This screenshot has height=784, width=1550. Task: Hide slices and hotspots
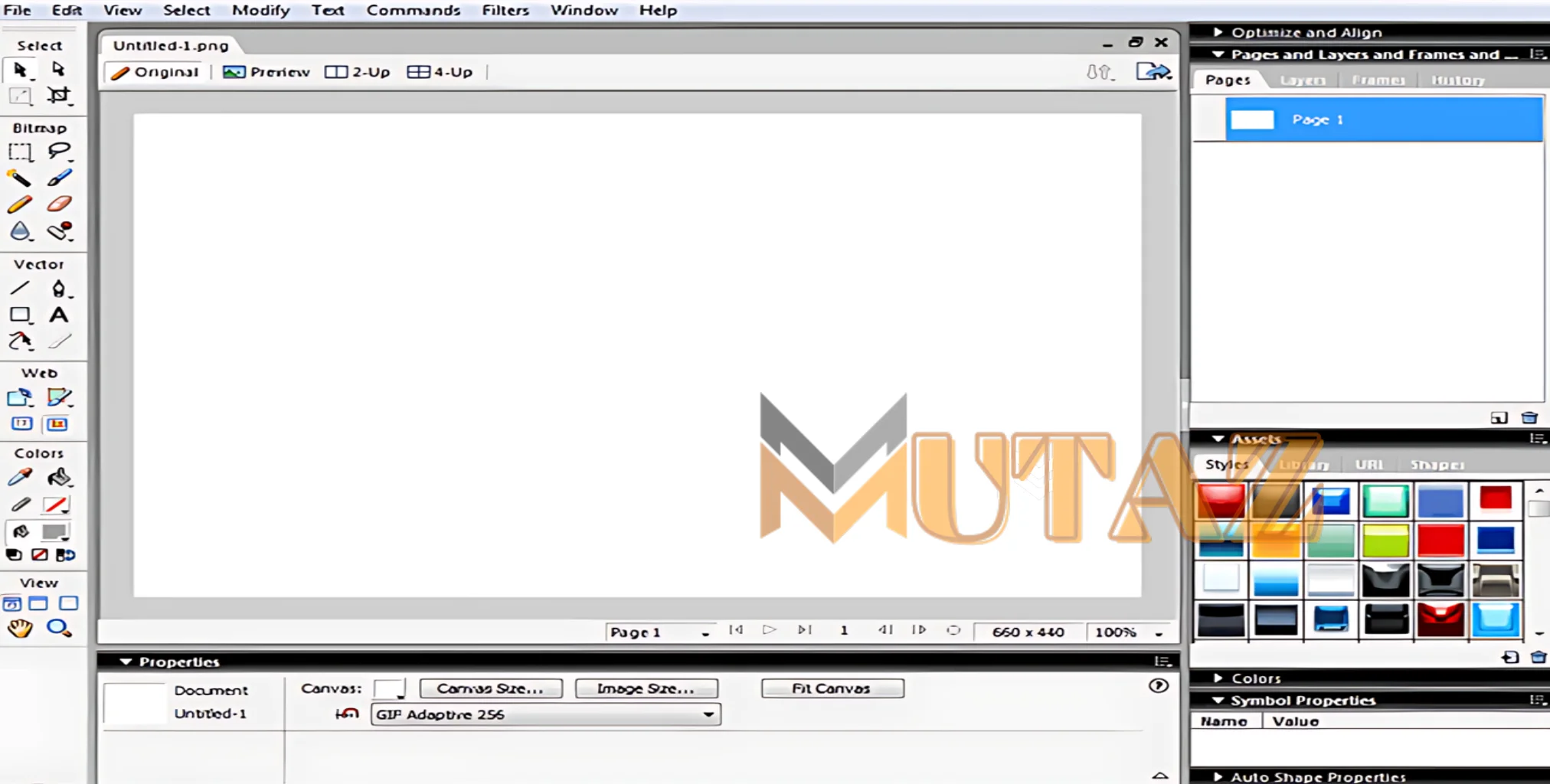(21, 424)
